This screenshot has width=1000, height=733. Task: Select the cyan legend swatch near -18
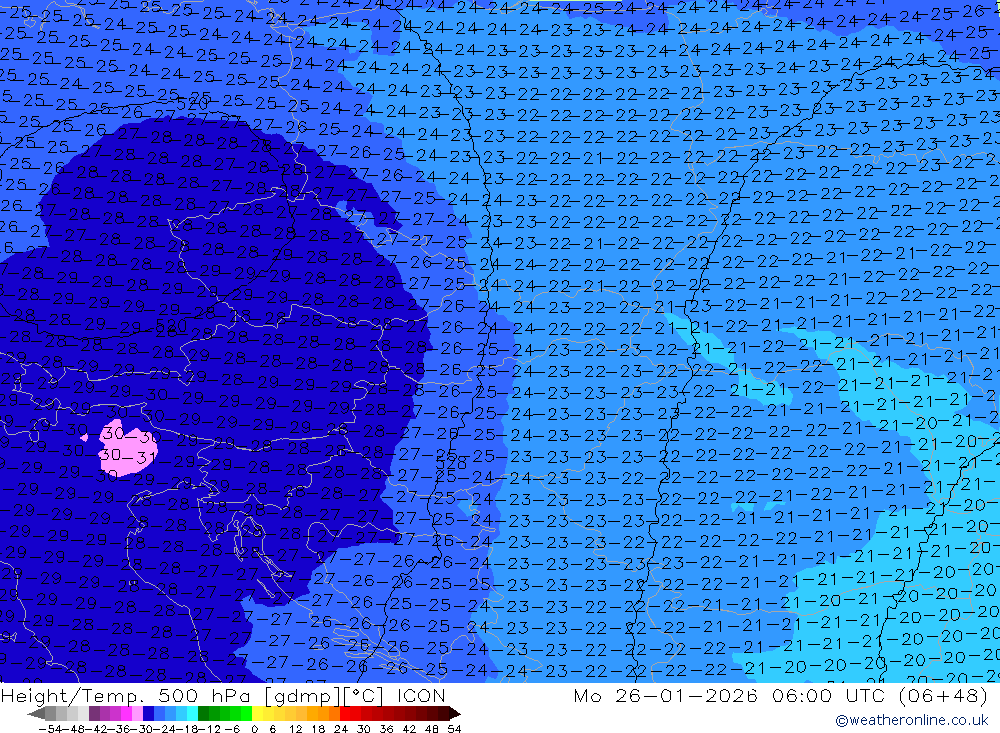pyautogui.click(x=192, y=713)
